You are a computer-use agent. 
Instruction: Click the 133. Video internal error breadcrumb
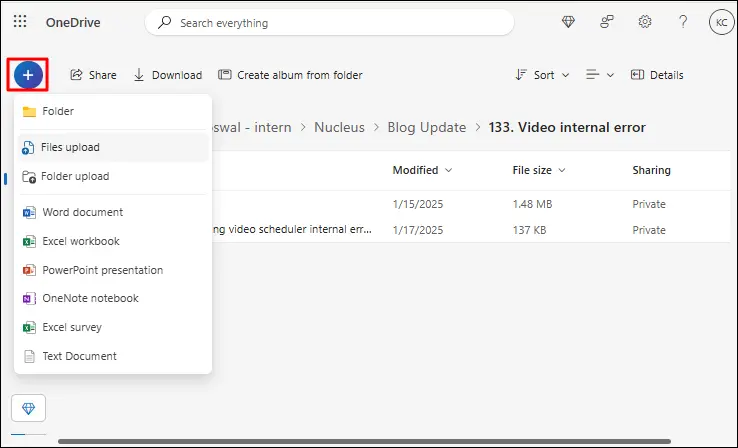tap(567, 127)
